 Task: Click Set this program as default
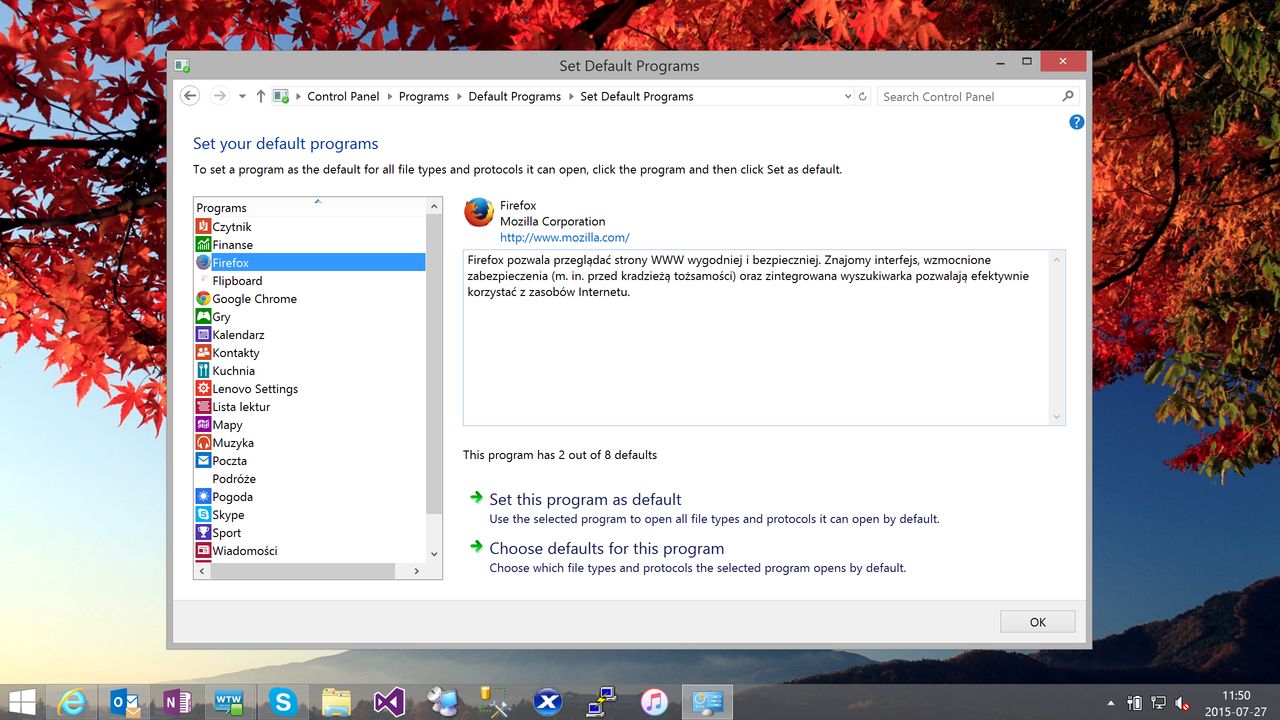[585, 499]
